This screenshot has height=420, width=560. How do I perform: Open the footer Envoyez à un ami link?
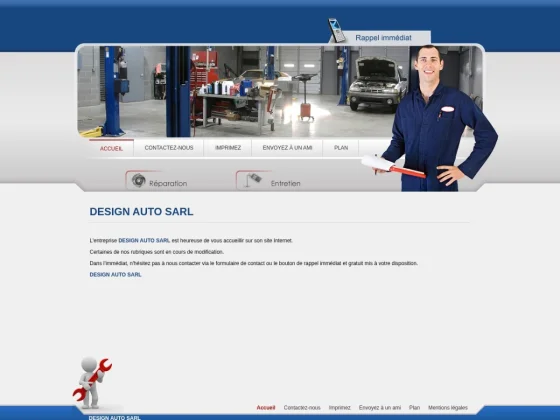point(380,408)
